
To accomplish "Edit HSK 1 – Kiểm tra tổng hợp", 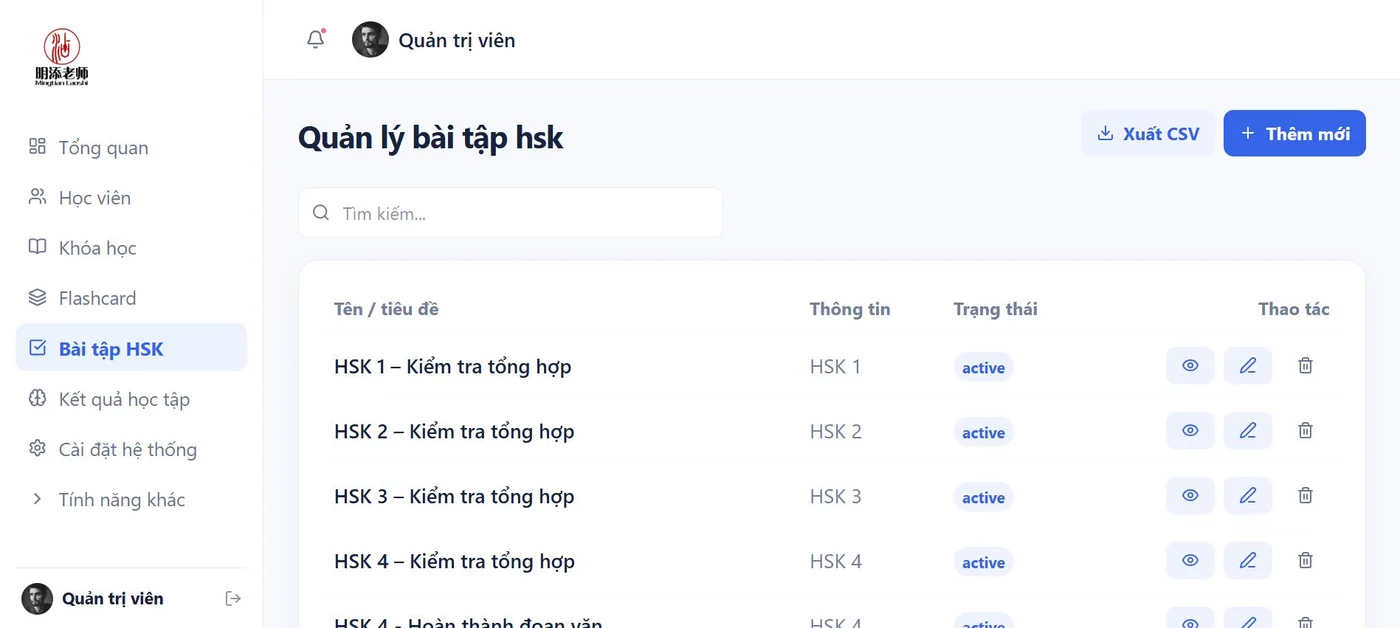I will point(1248,366).
